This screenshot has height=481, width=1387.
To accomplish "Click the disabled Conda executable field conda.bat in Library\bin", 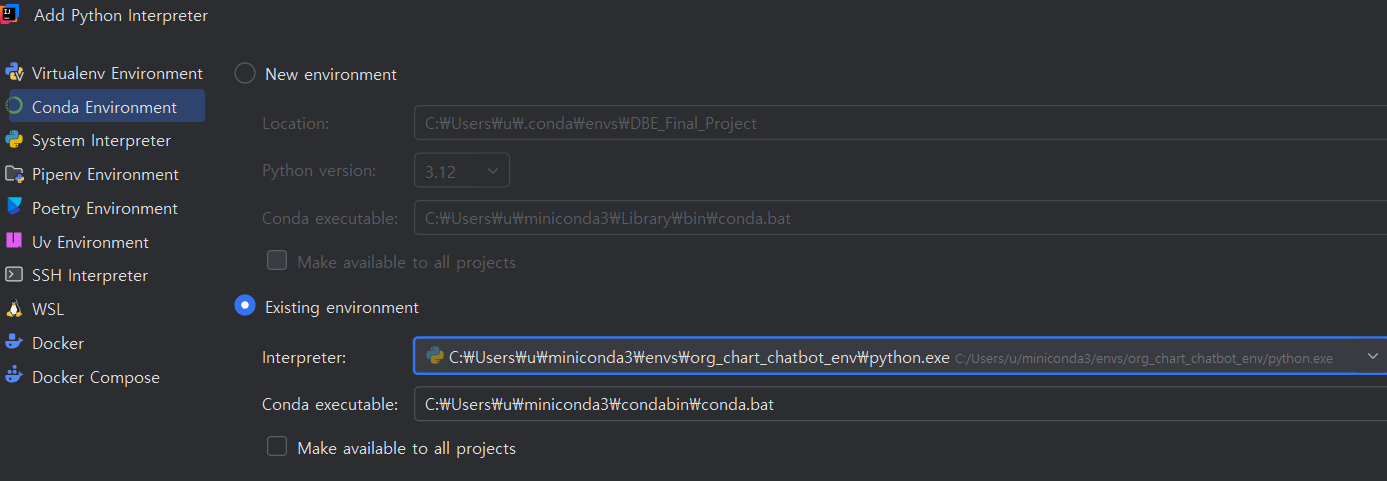I will pyautogui.click(x=900, y=217).
